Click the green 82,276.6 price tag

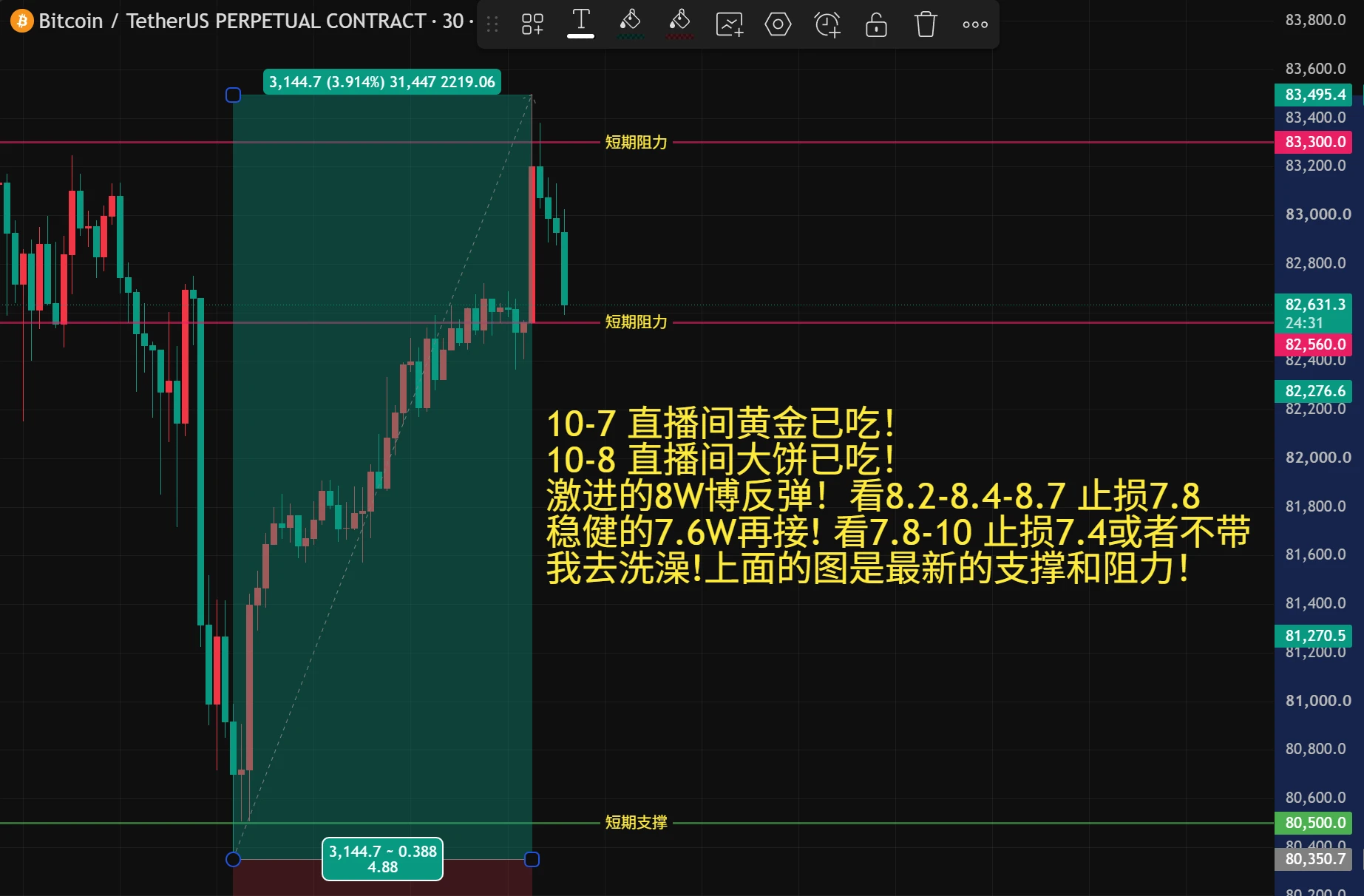[x=1314, y=391]
